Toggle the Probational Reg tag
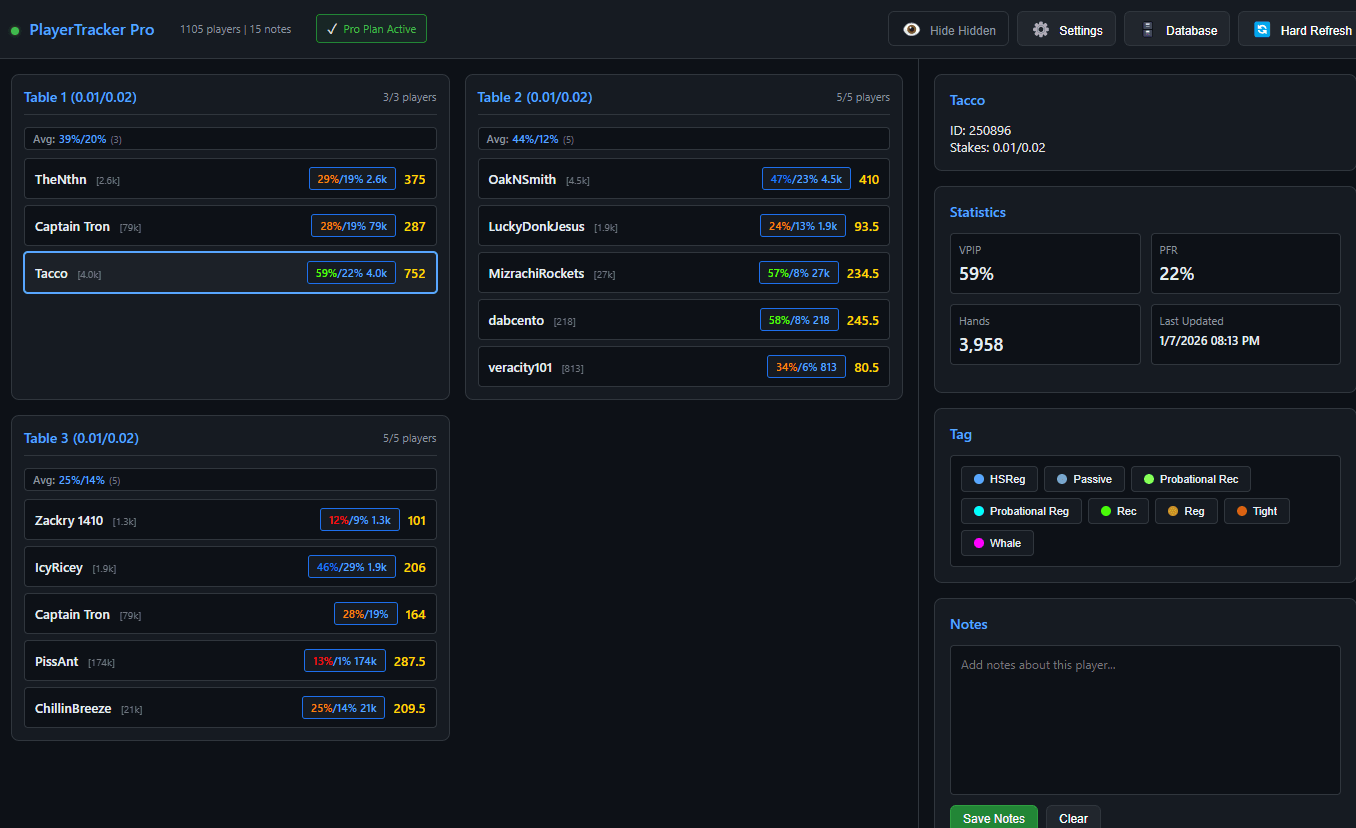The image size is (1356, 828). (1020, 511)
